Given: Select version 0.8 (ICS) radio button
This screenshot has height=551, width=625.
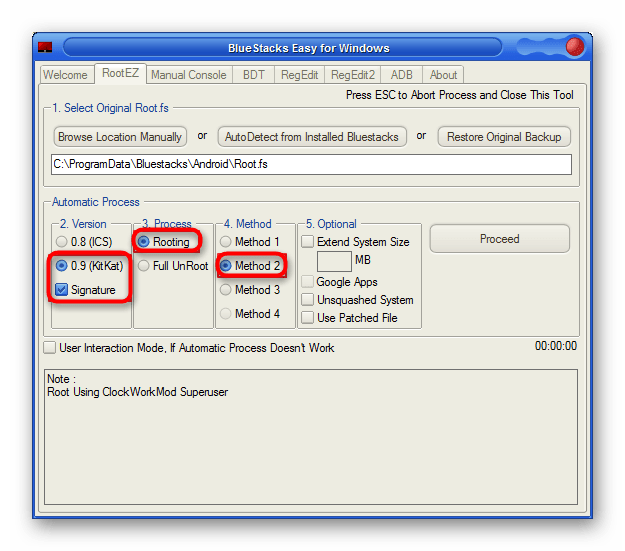Looking at the screenshot, I should pyautogui.click(x=84, y=242).
